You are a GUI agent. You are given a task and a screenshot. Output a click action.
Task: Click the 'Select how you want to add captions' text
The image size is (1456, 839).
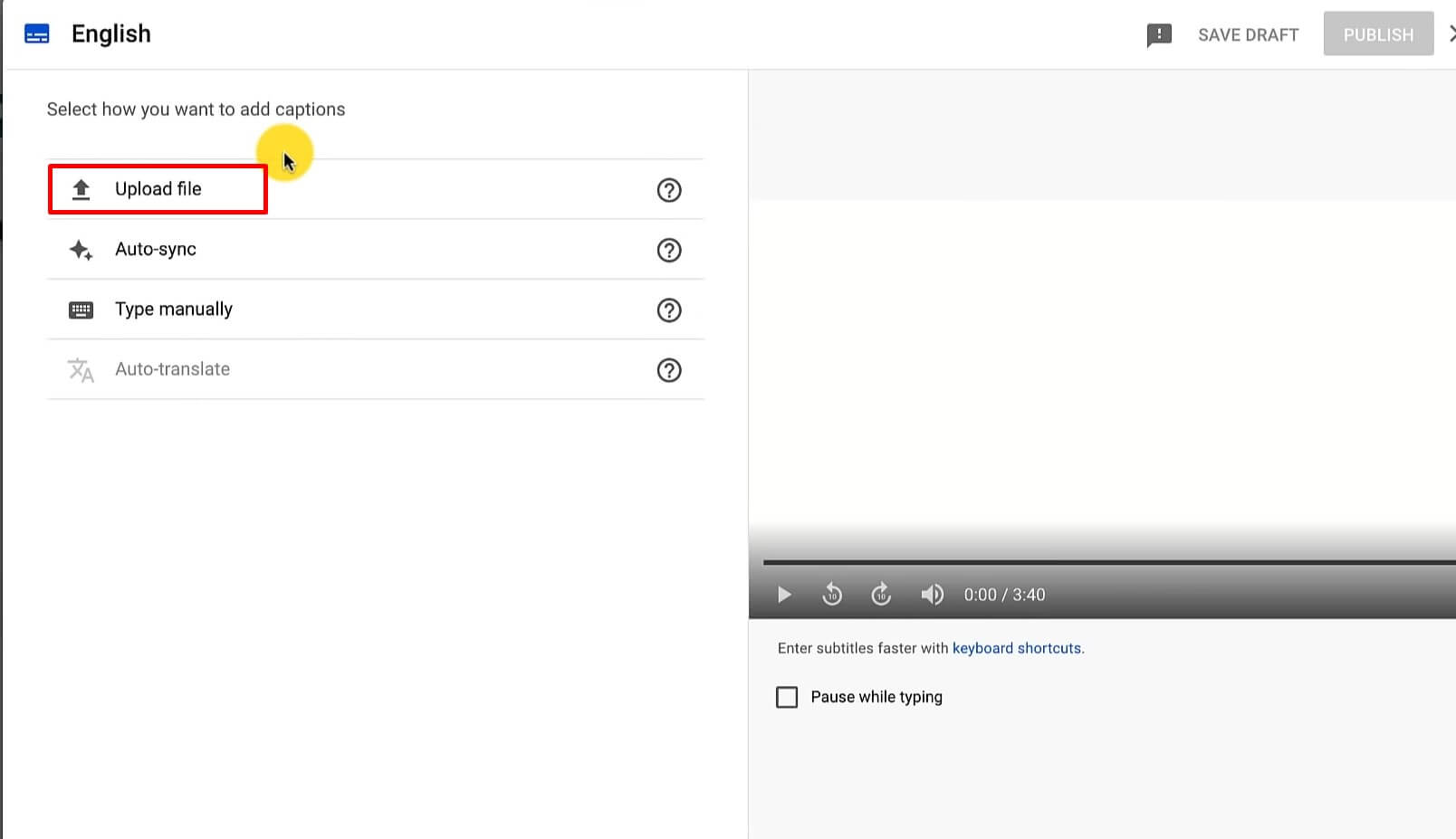pyautogui.click(x=196, y=110)
